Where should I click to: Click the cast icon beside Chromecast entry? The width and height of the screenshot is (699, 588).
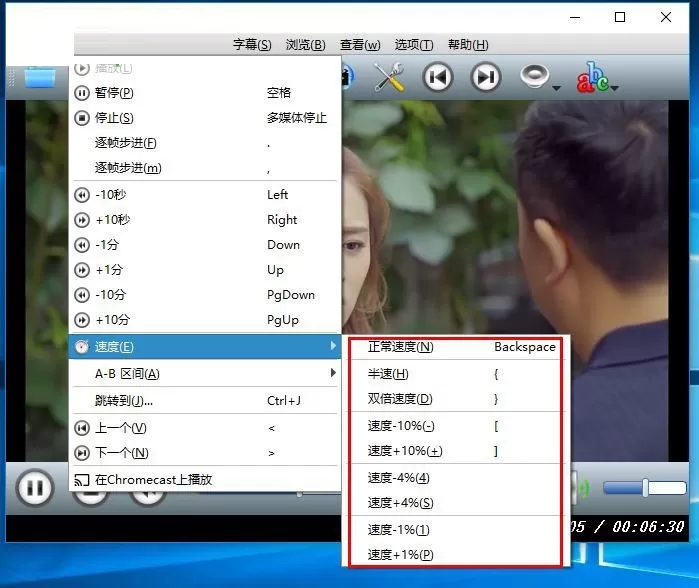(82, 480)
